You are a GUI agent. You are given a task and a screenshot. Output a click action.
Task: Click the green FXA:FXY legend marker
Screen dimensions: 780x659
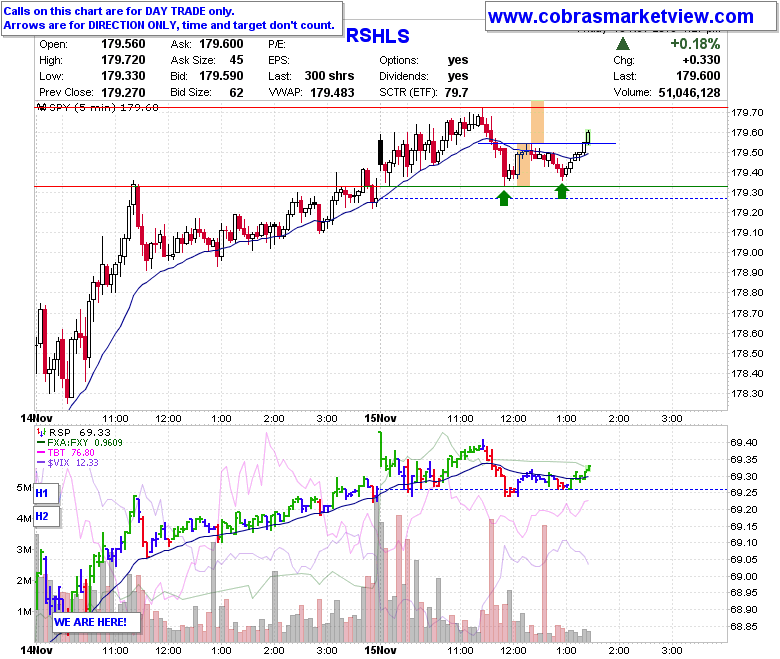click(41, 442)
